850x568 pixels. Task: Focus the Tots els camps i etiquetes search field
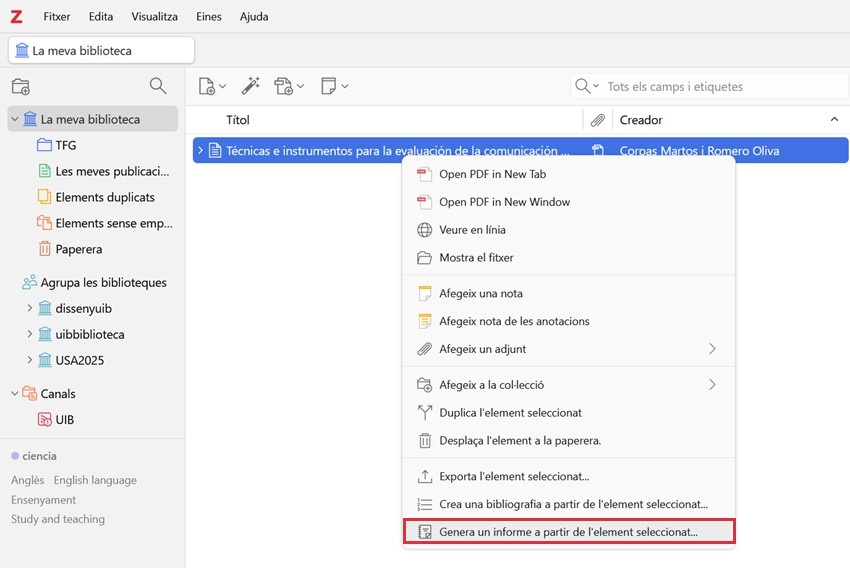[x=725, y=87]
